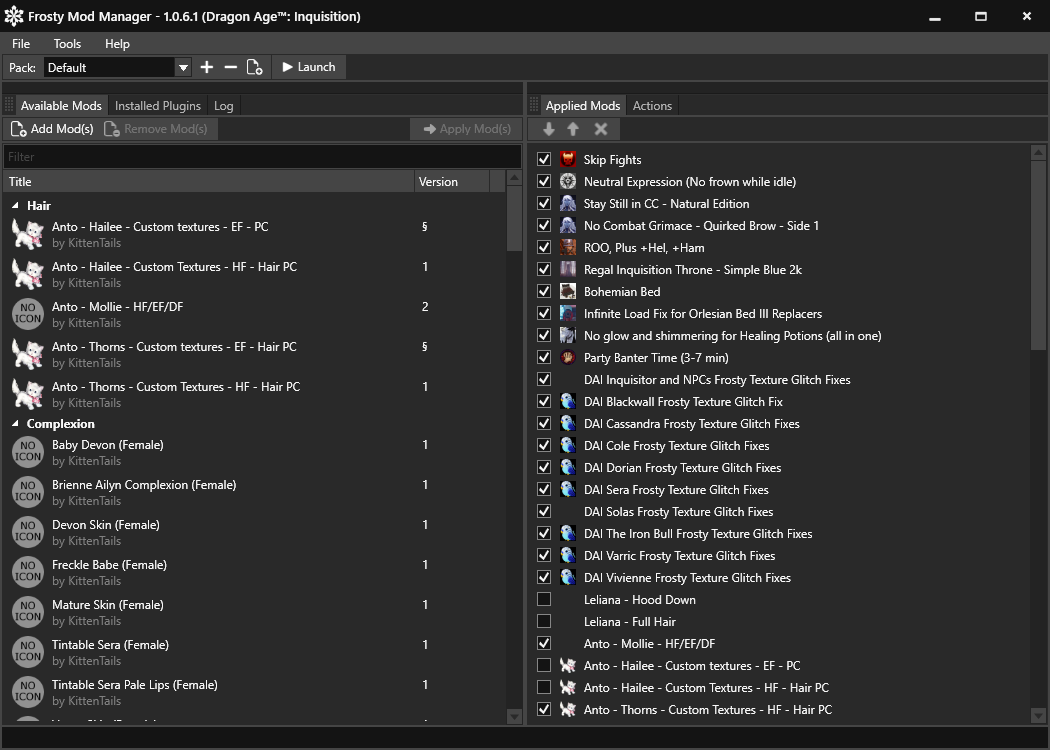Click the add pack plus icon
This screenshot has width=1050, height=750.
[207, 67]
